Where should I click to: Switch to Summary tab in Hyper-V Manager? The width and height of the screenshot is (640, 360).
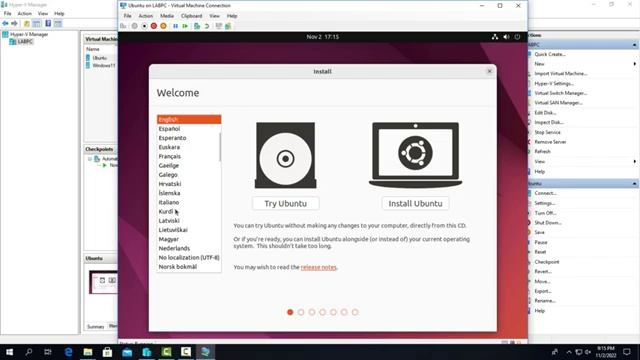[96, 327]
